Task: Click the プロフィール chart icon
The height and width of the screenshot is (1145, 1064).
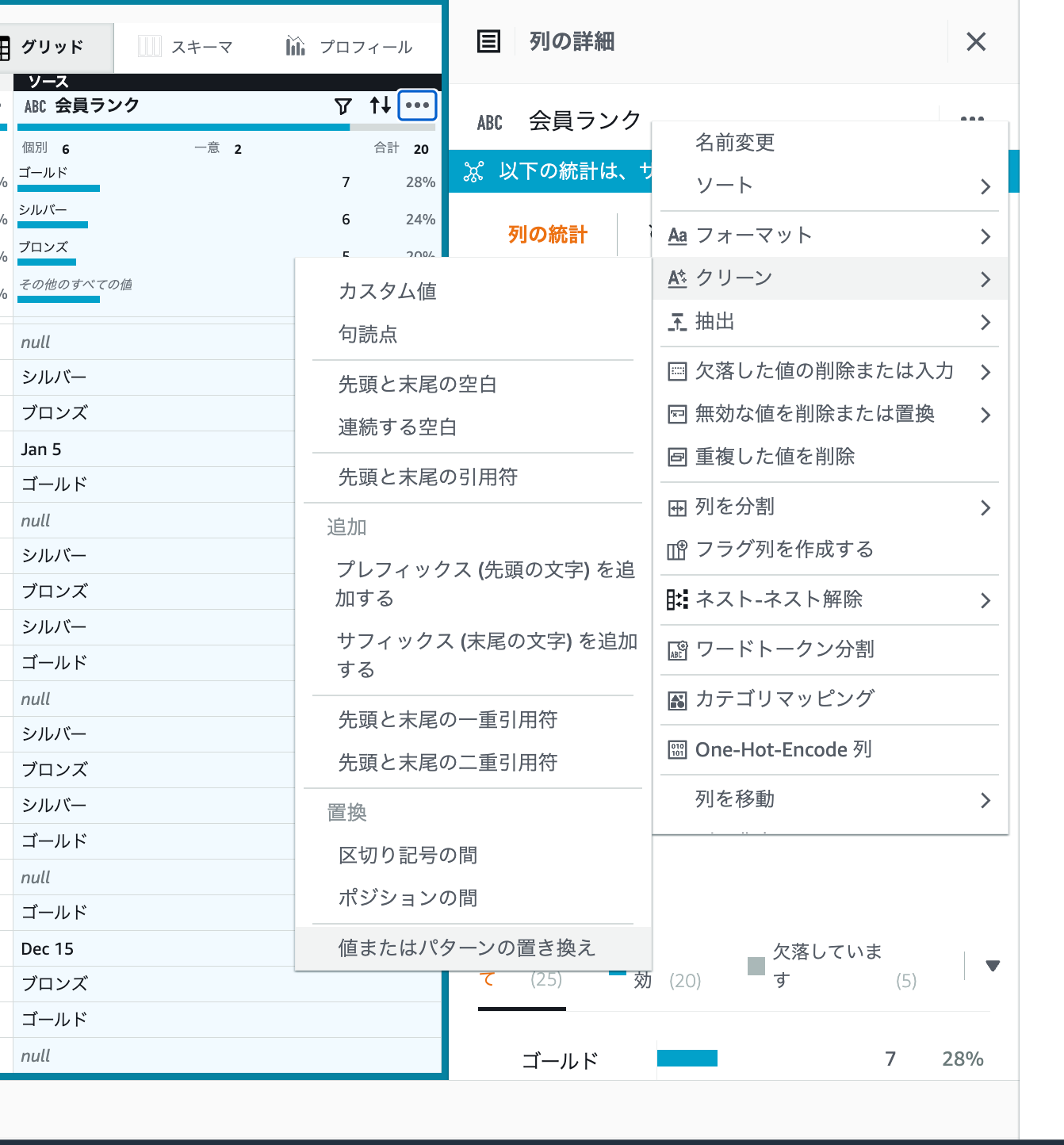Action: pos(295,46)
